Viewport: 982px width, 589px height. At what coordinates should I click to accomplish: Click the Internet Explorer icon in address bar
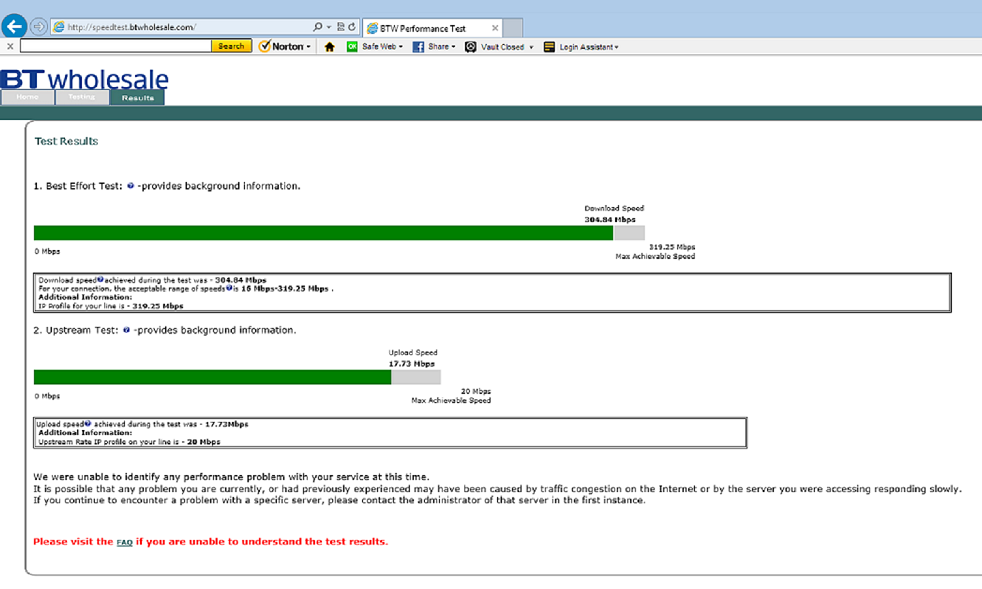59,27
